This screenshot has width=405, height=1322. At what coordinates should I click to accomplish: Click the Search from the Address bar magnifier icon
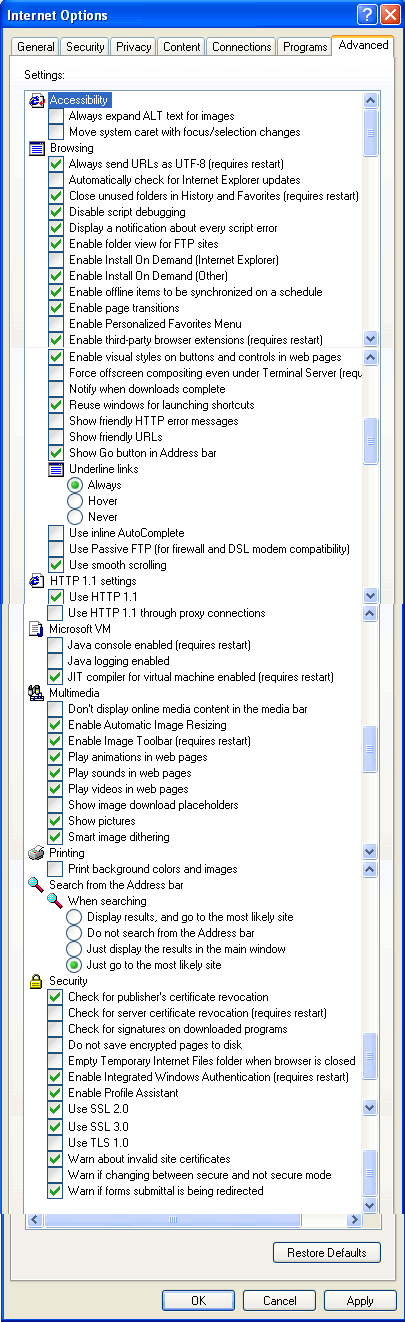tap(37, 885)
